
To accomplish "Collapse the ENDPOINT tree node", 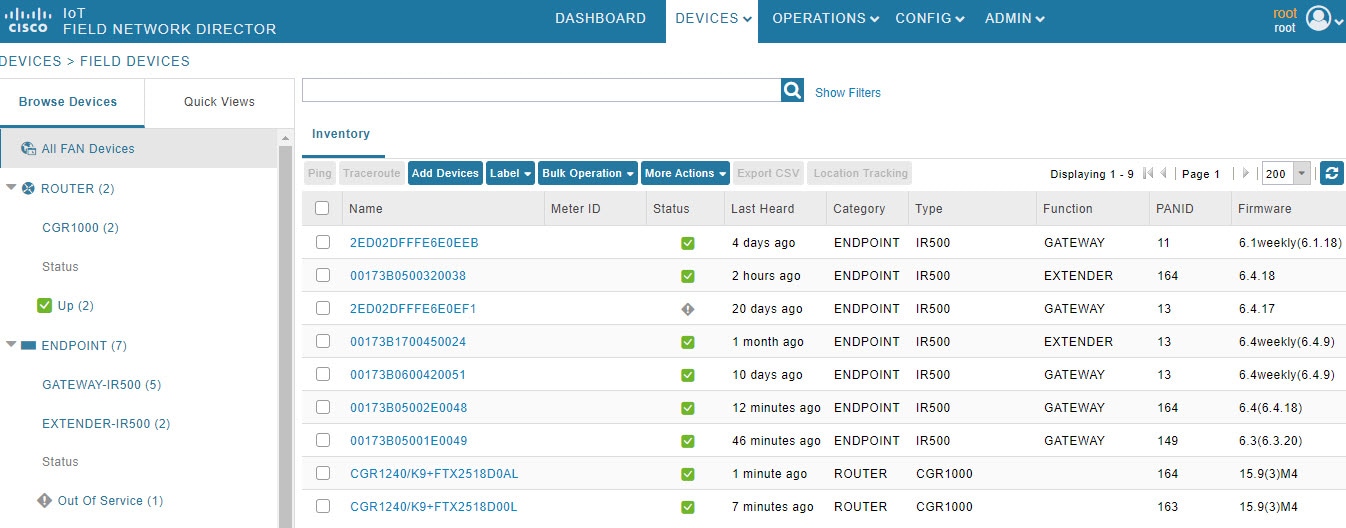I will tap(12, 345).
